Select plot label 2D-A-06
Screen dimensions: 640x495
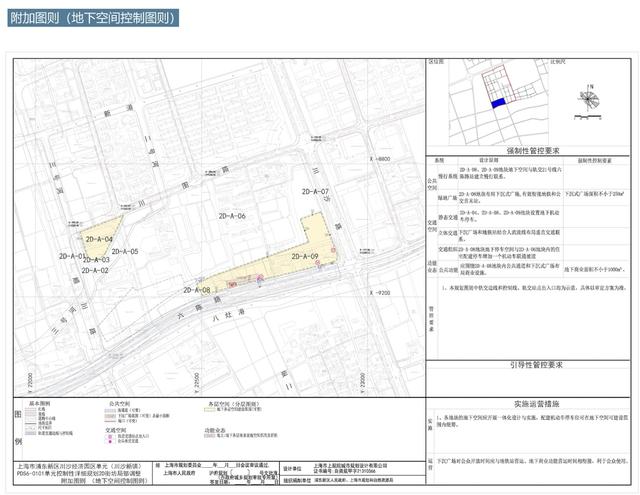[x=232, y=216]
